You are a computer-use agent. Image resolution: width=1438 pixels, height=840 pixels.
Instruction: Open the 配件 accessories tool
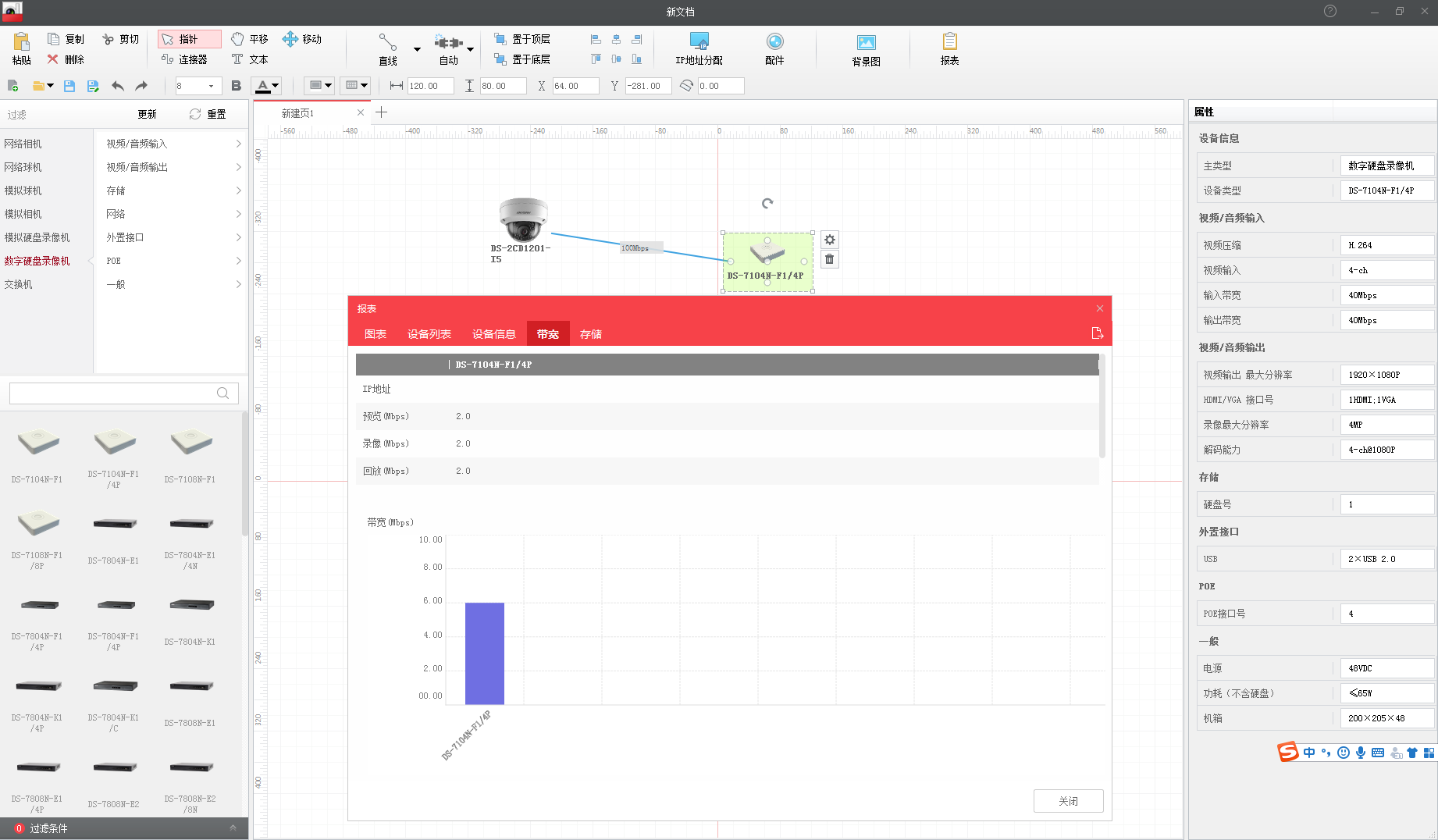(774, 49)
